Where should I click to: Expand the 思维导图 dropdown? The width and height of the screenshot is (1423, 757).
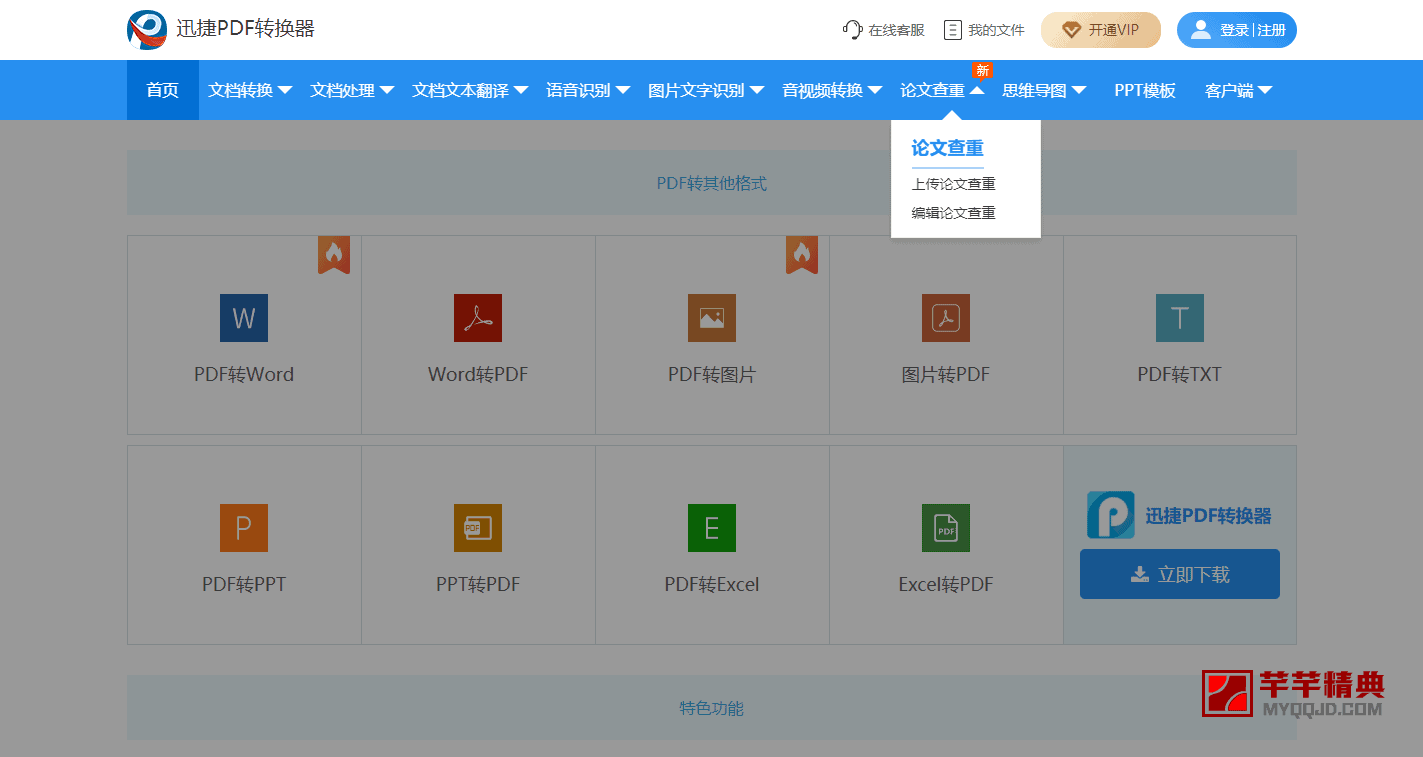point(1044,90)
